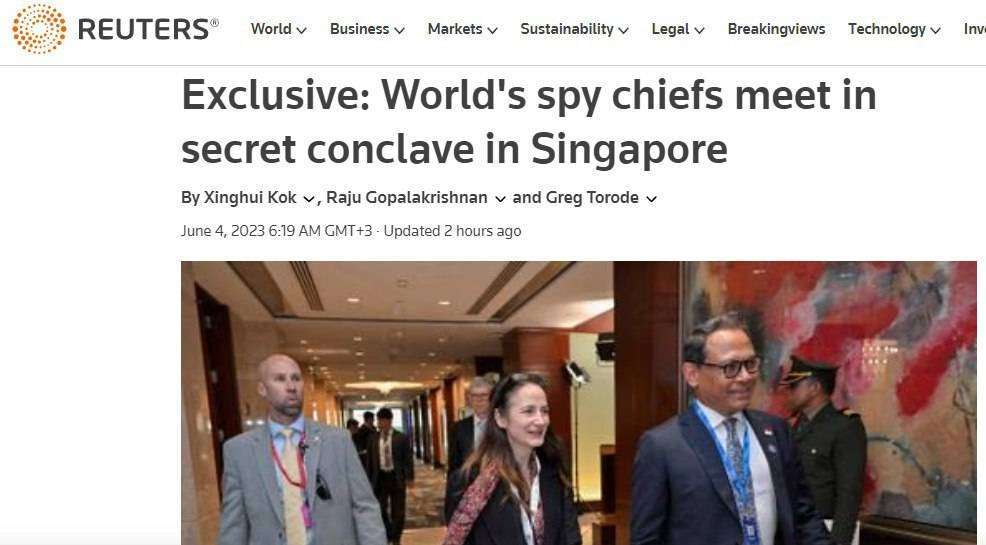The width and height of the screenshot is (986, 545).
Task: Expand the chevron after Greg Torode
Action: point(651,199)
